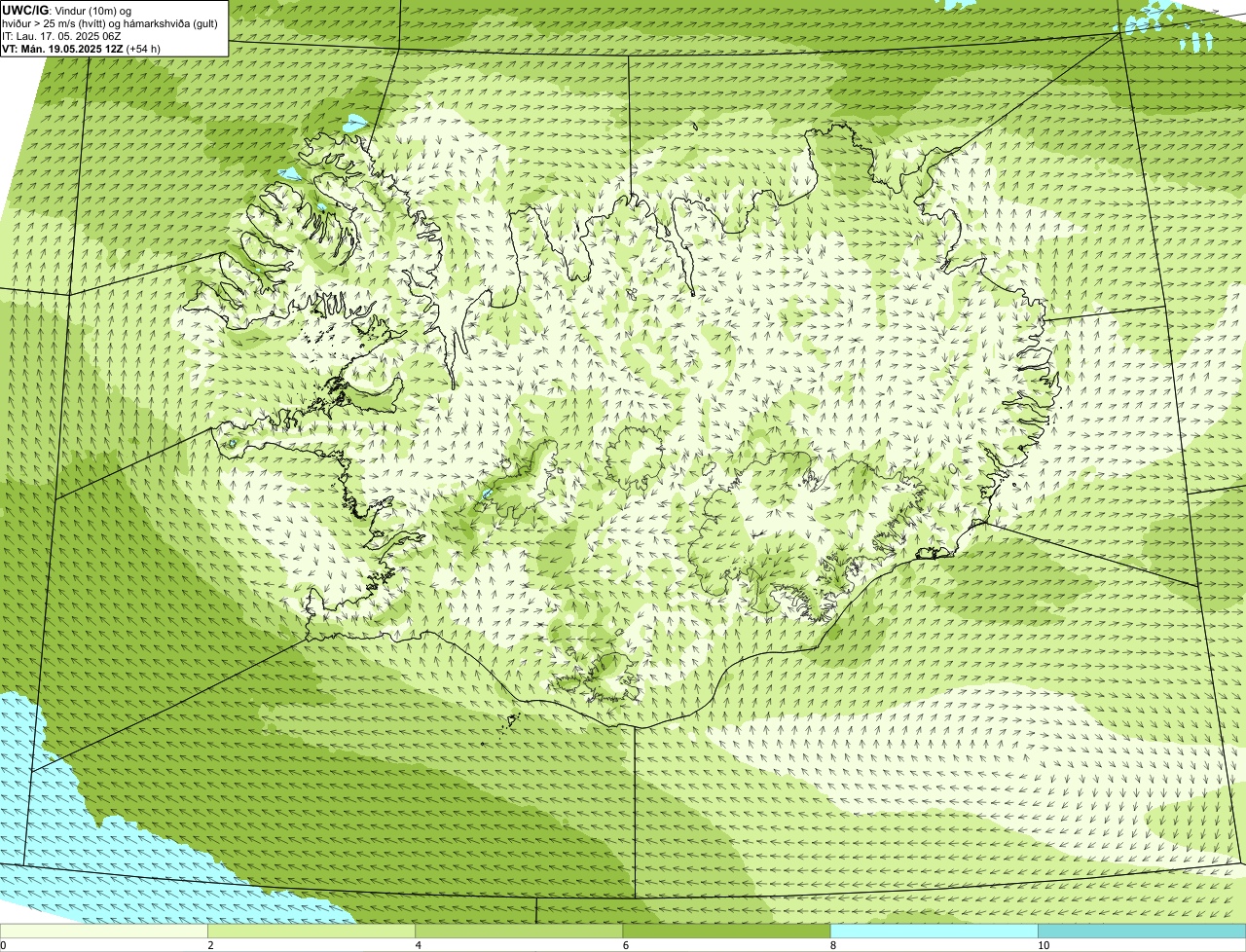Click the 'UWC/IG: Vindur (10m) og' title line
This screenshot has height=952, width=1246.
[66, 10]
